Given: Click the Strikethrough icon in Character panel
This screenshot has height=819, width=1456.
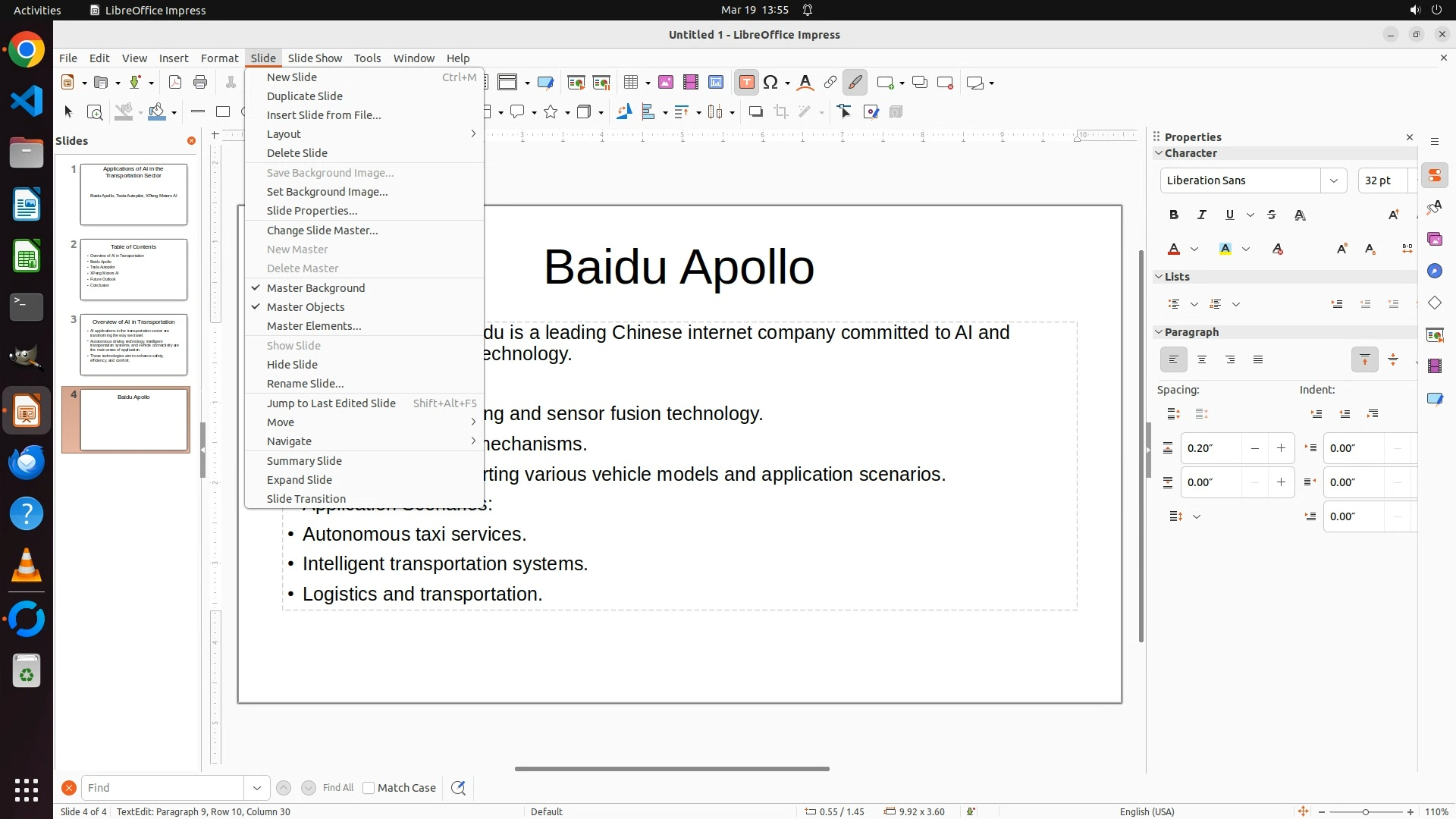Looking at the screenshot, I should click(1272, 215).
